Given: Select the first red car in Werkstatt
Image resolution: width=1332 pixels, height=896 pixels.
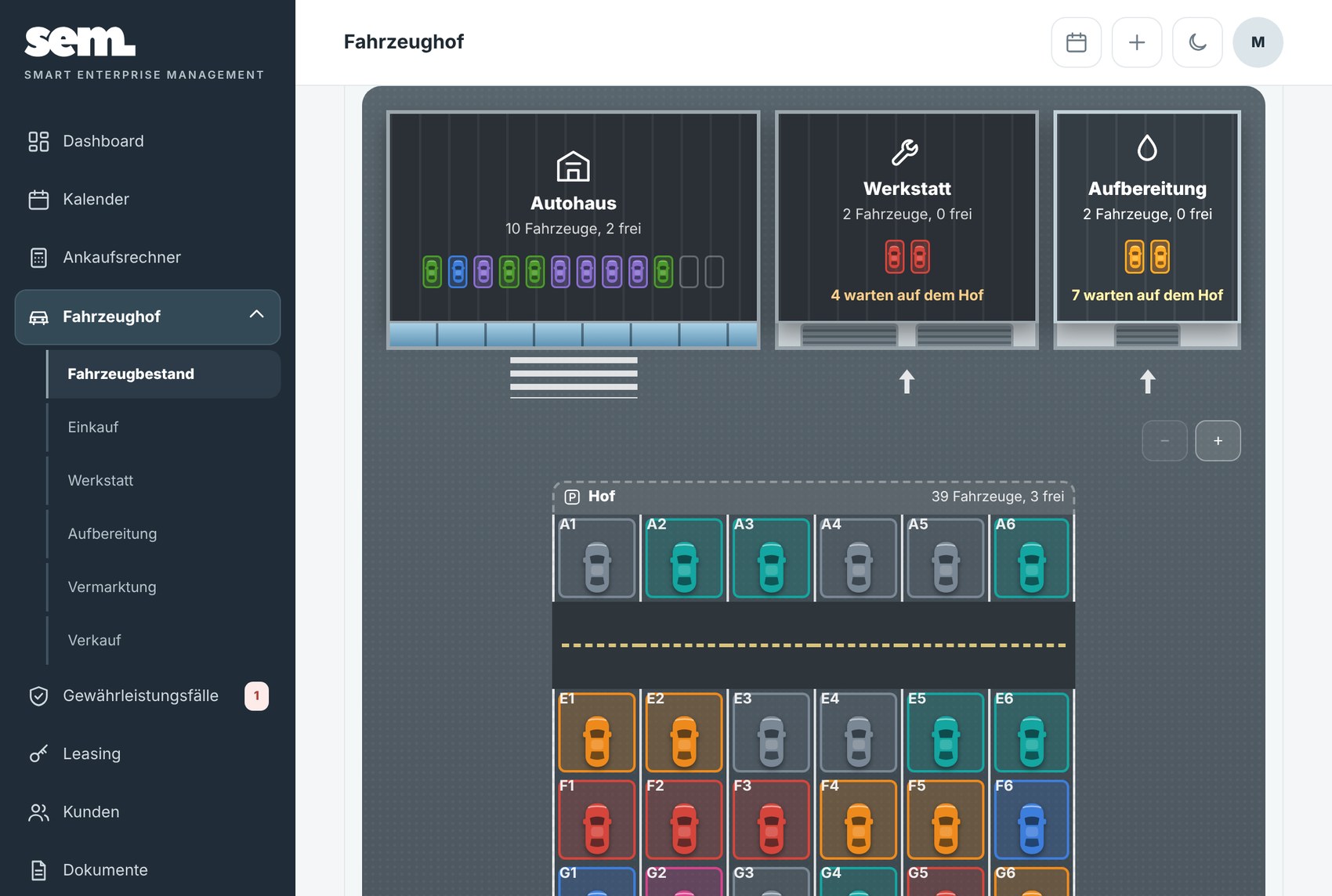Looking at the screenshot, I should [894, 257].
